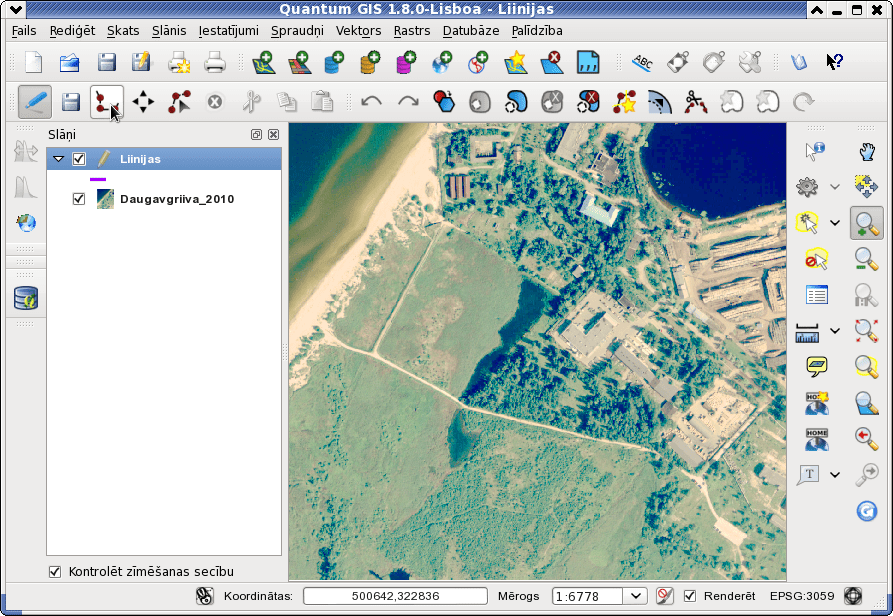The image size is (893, 616).
Task: Click the purple Liinijas line symbol
Action: 98,179
